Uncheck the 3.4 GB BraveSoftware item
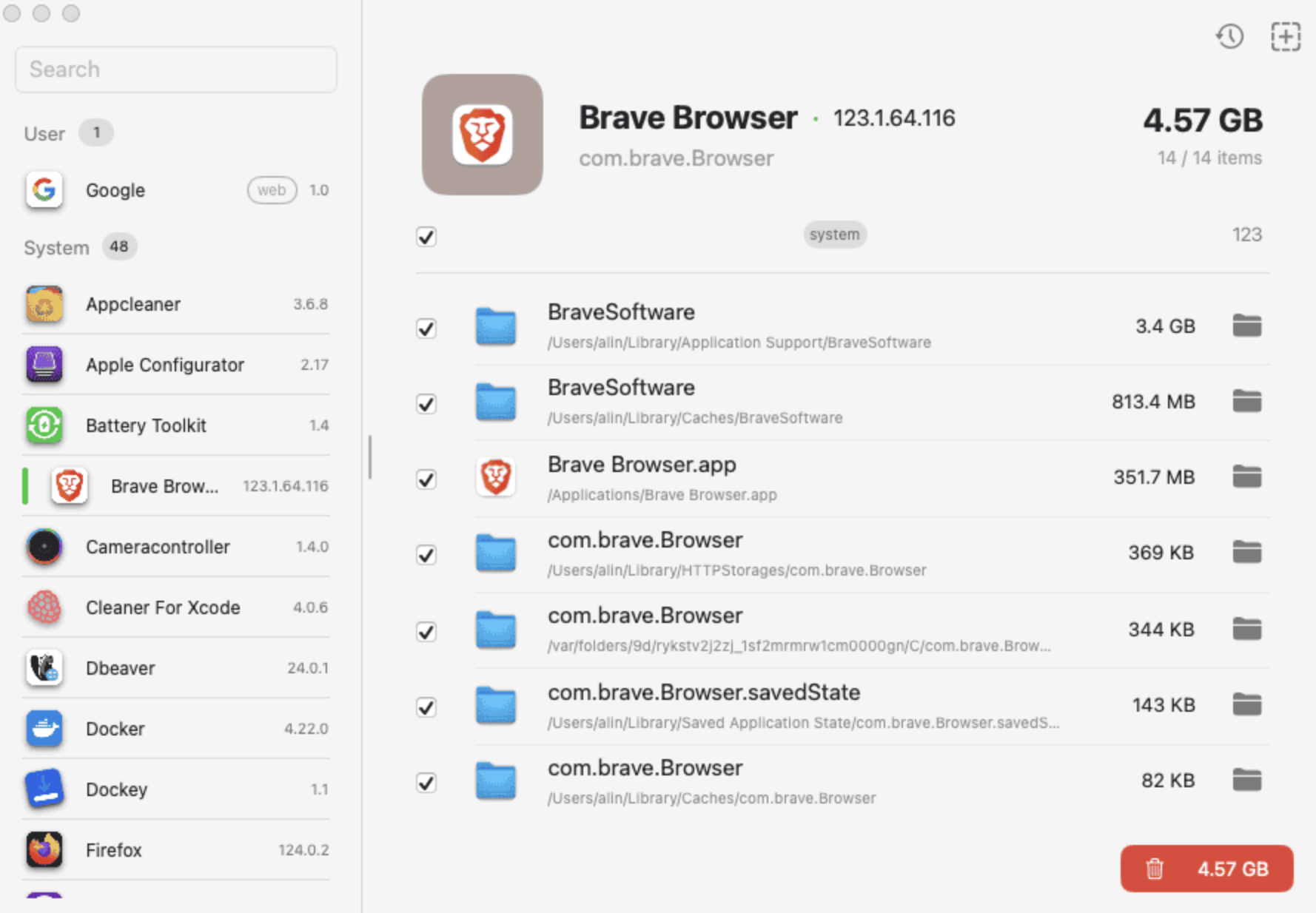1316x913 pixels. pos(426,329)
